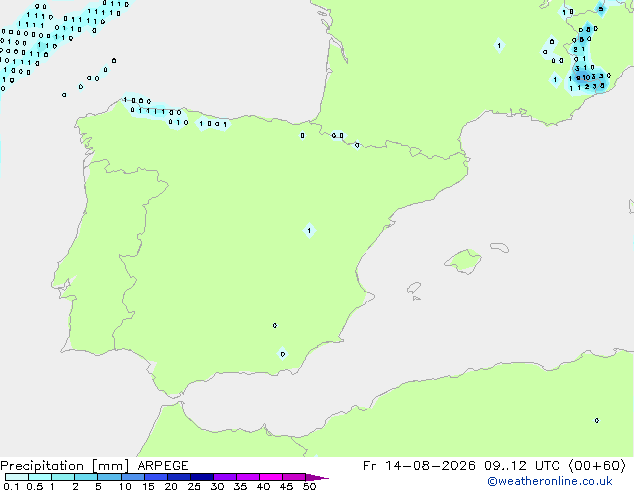The width and height of the screenshot is (634, 490).
Task: Select the 5–10 mm legend color swatch
Action: tap(109, 477)
